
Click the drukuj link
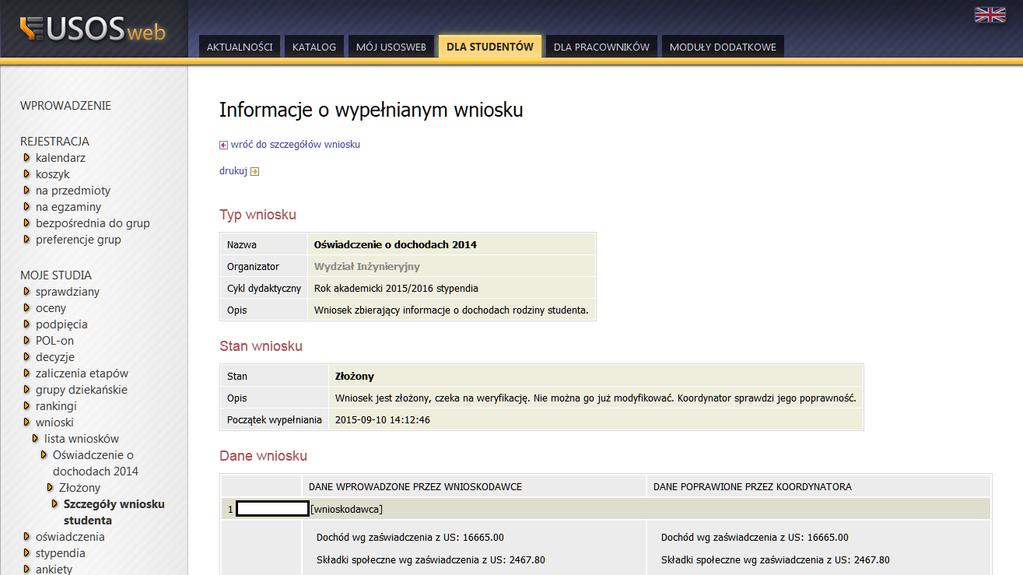(x=233, y=171)
